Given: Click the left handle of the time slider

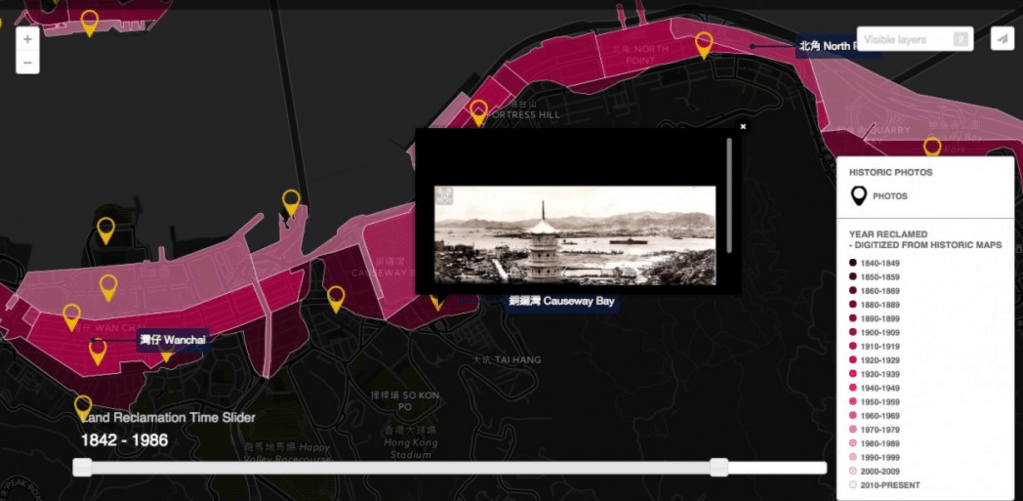Looking at the screenshot, I should click(83, 467).
